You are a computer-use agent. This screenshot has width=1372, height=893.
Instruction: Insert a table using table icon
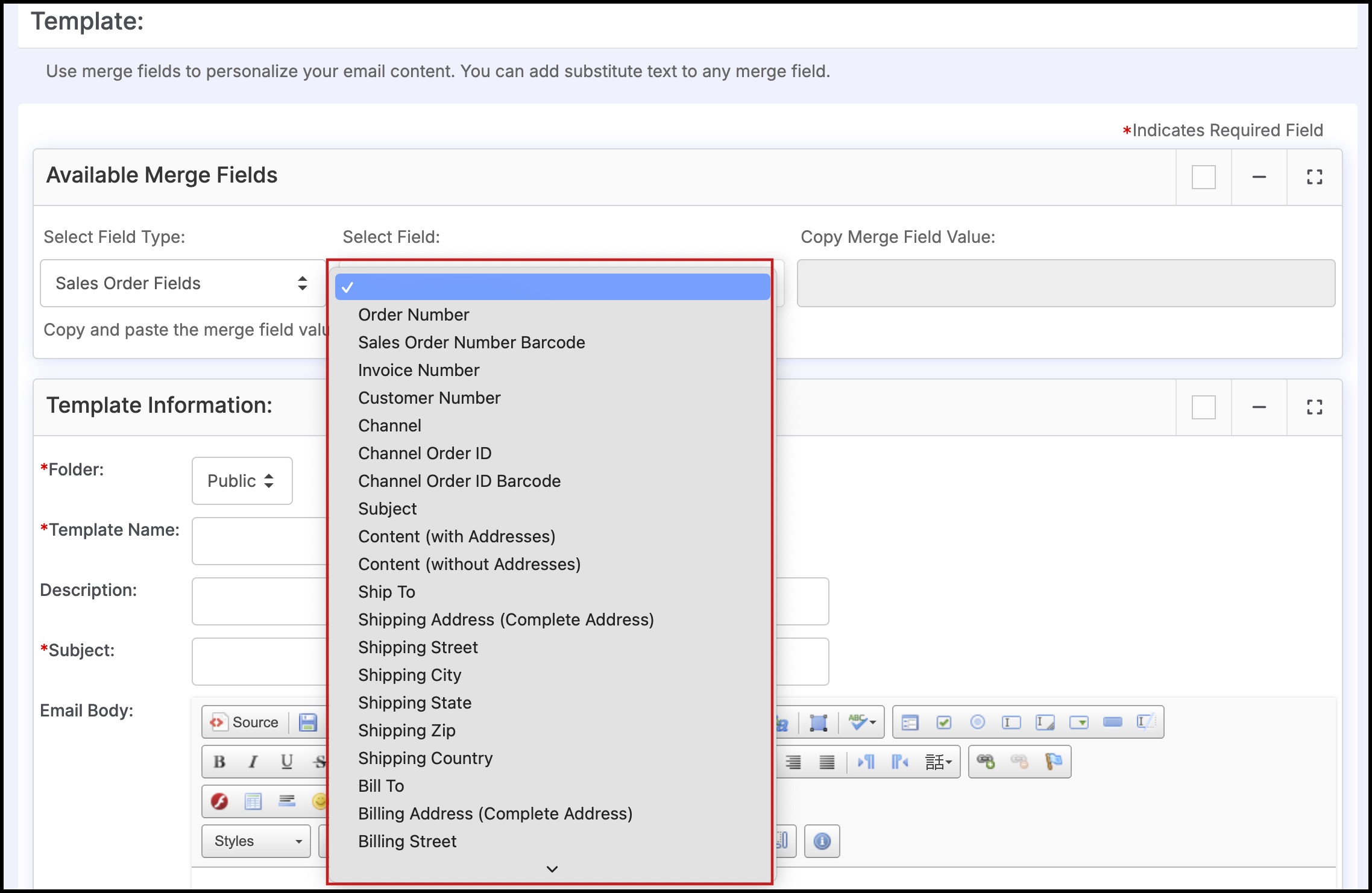253,801
